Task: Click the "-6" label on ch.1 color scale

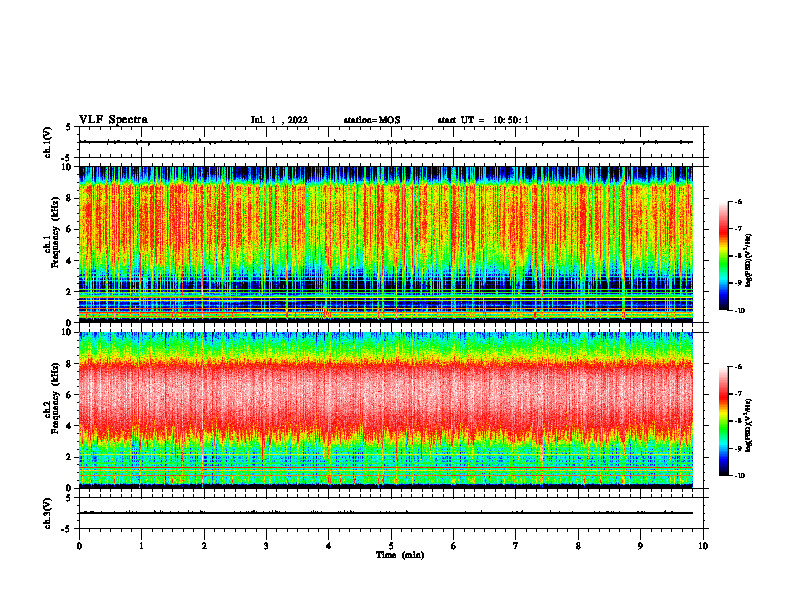Action: coord(738,202)
